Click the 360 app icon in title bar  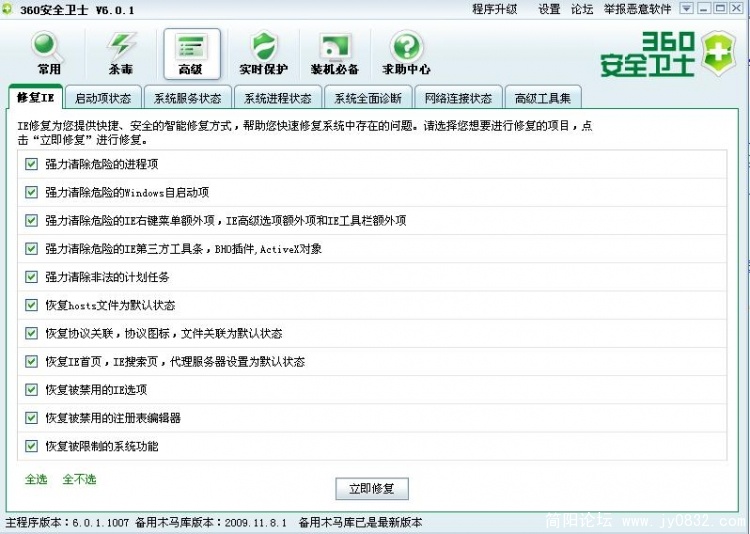point(7,9)
